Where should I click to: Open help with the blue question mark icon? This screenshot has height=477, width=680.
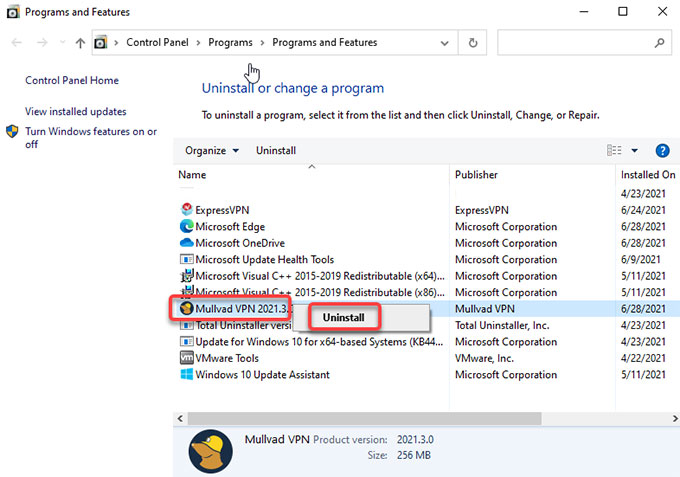[662, 150]
